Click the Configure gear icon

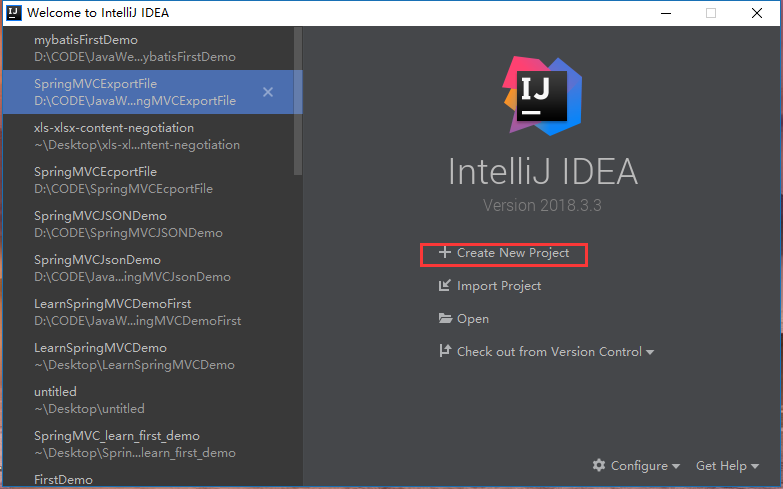tap(599, 466)
